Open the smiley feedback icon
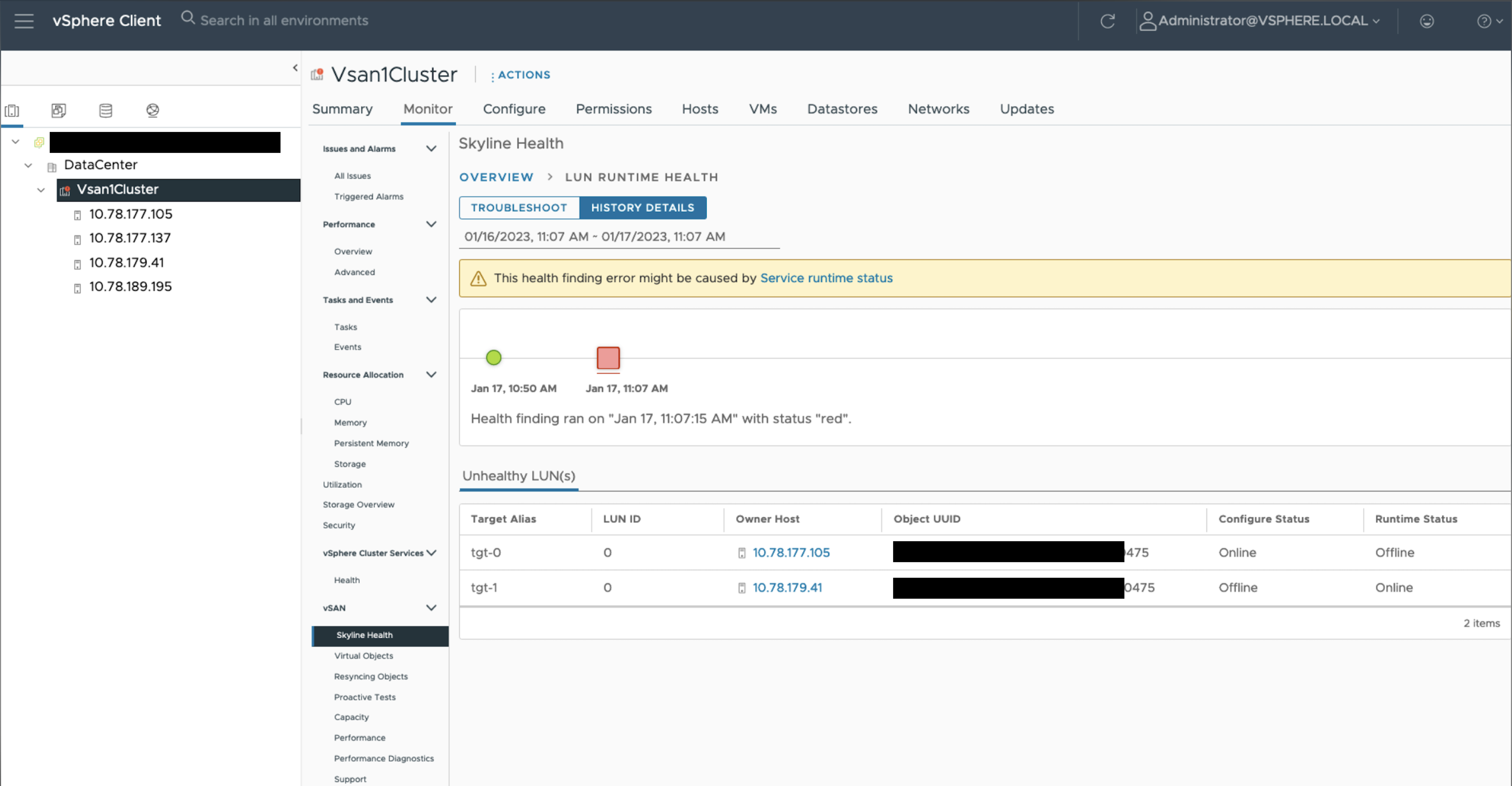The width and height of the screenshot is (1512, 786). (1426, 21)
